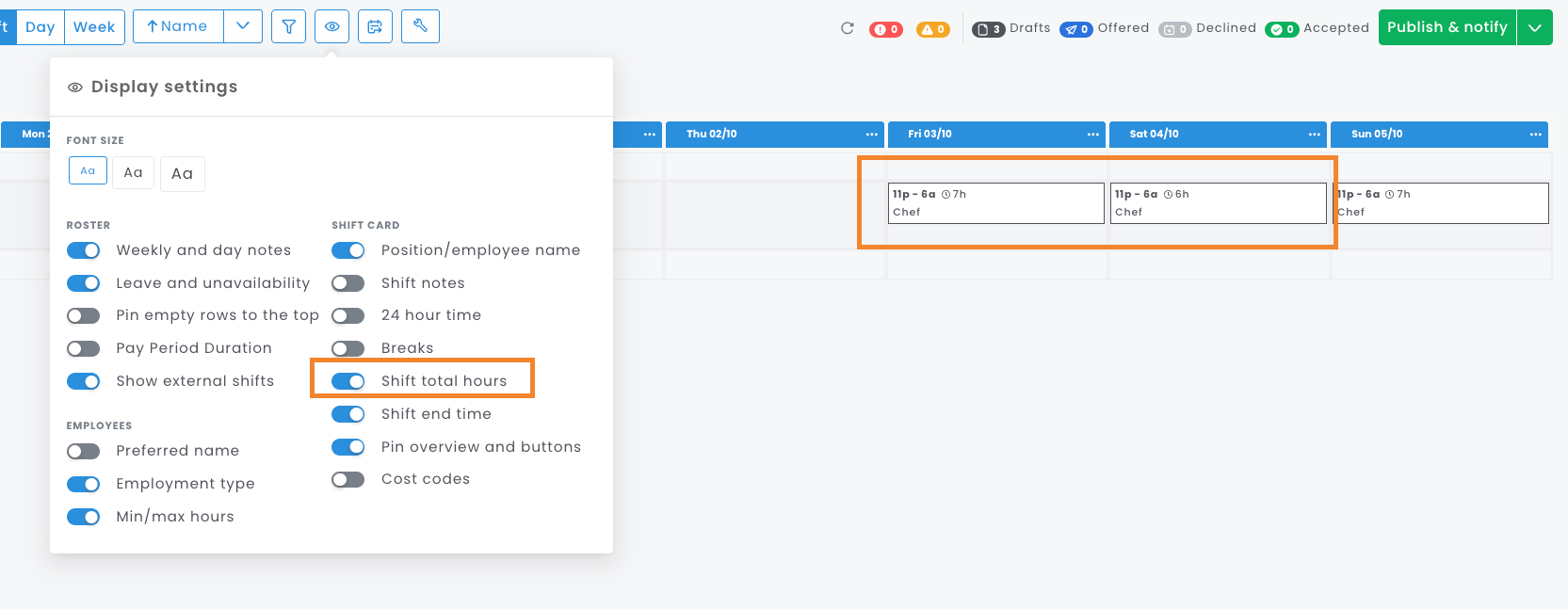1568x609 pixels.
Task: Click the red errors badge
Action: click(885, 29)
